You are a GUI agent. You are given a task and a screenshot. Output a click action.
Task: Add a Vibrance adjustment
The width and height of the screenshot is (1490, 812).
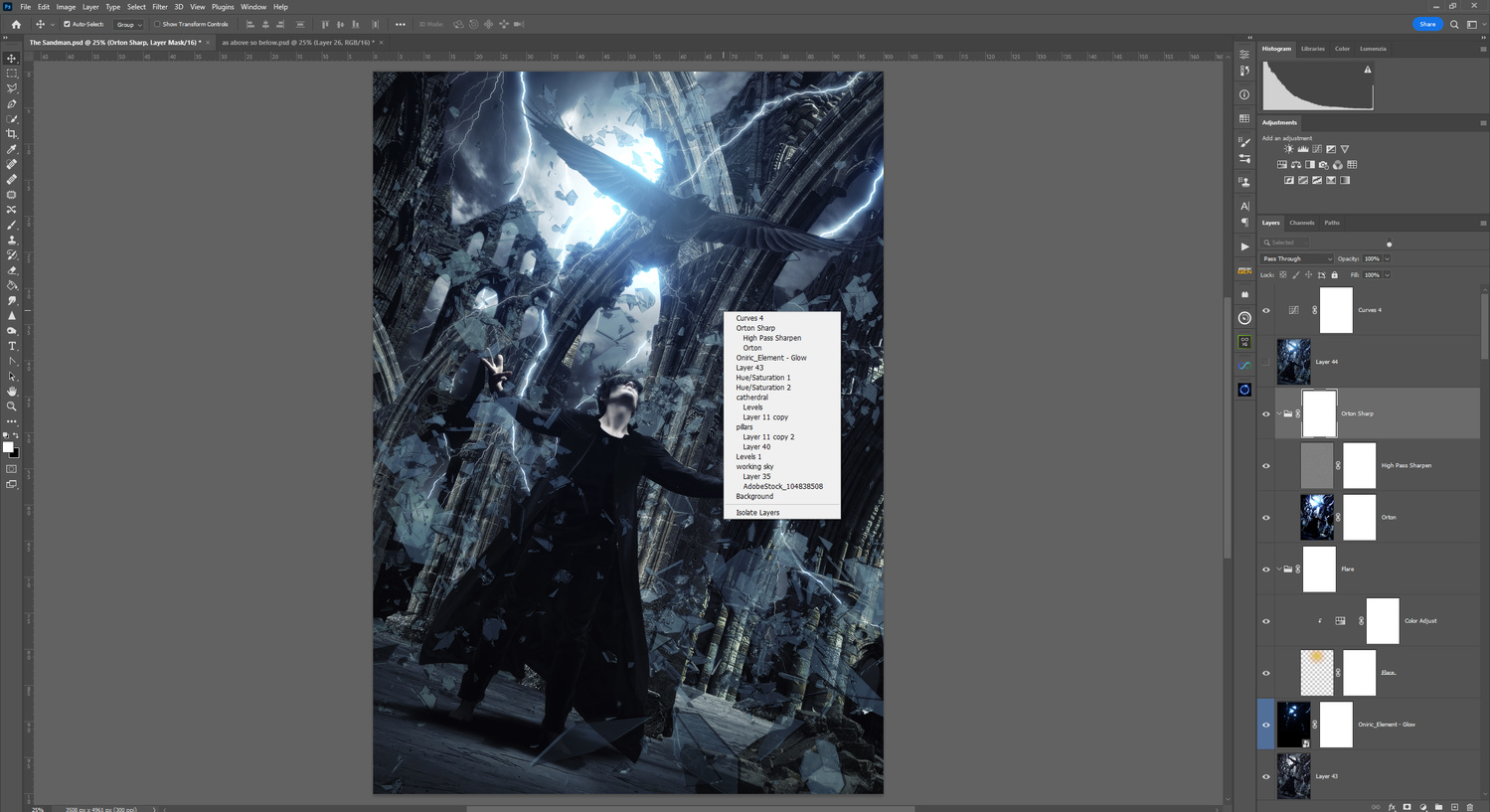tap(1345, 149)
